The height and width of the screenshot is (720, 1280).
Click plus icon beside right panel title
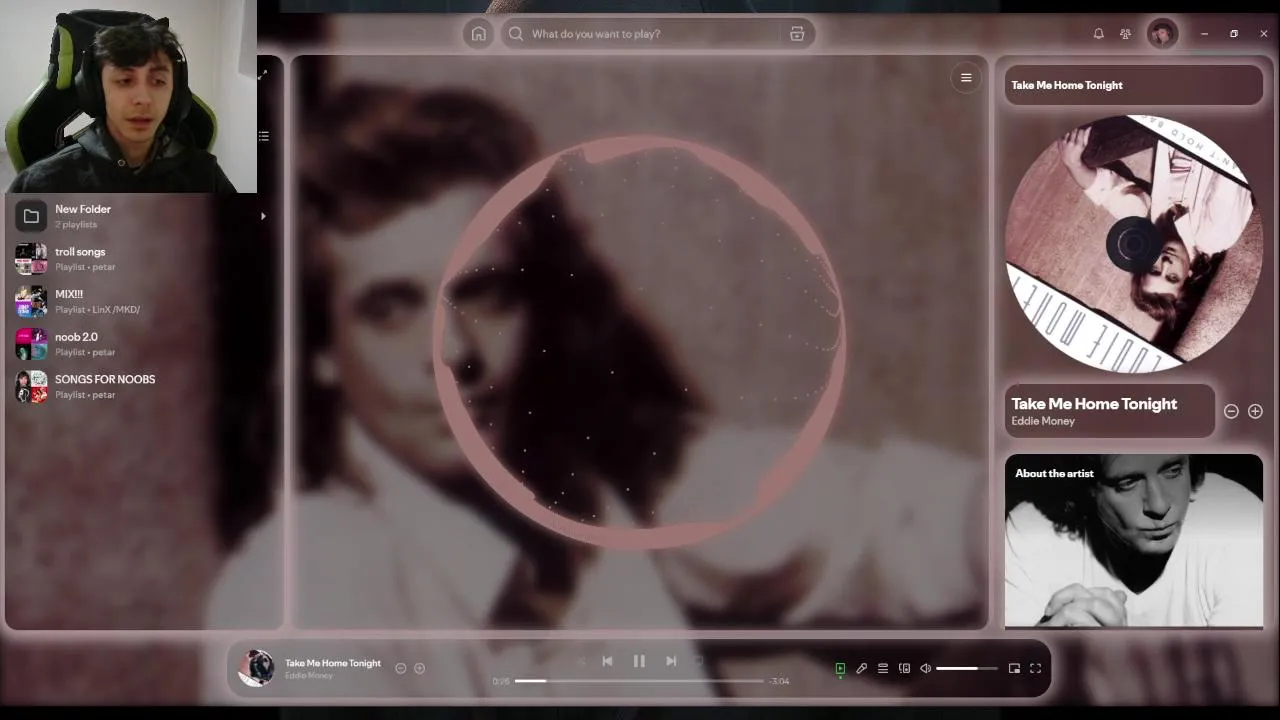coord(1255,411)
